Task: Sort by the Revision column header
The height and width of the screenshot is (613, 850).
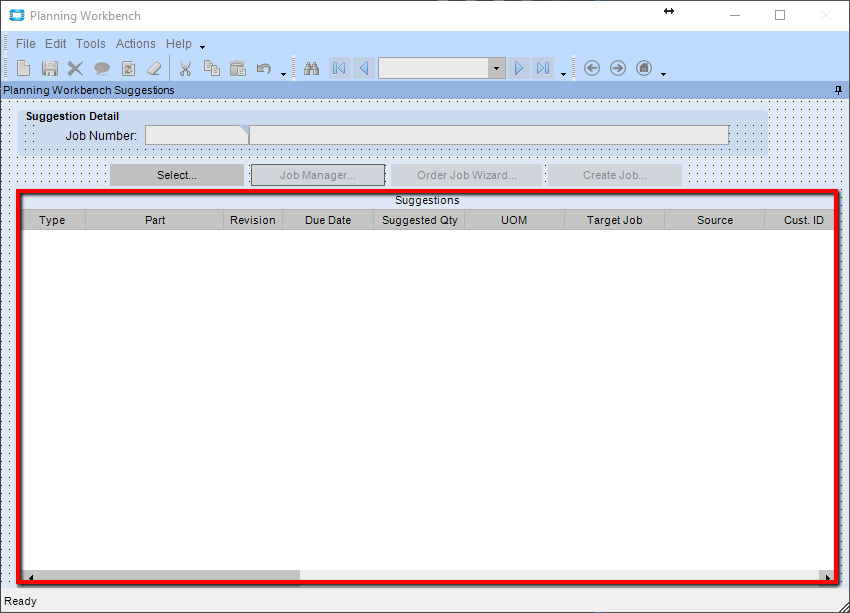Action: pyautogui.click(x=253, y=220)
